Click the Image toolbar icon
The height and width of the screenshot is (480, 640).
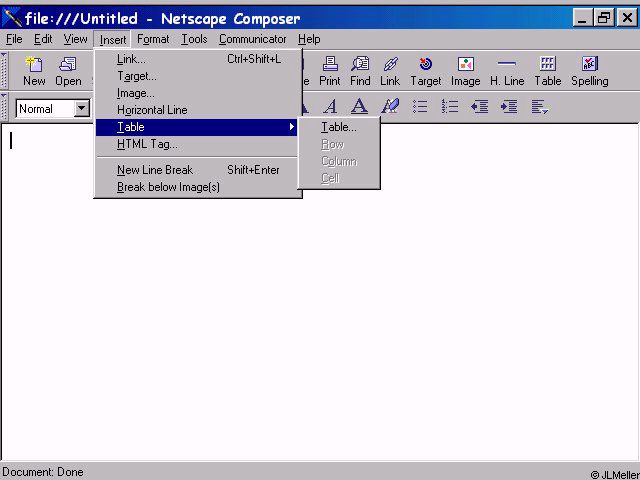pyautogui.click(x=466, y=71)
